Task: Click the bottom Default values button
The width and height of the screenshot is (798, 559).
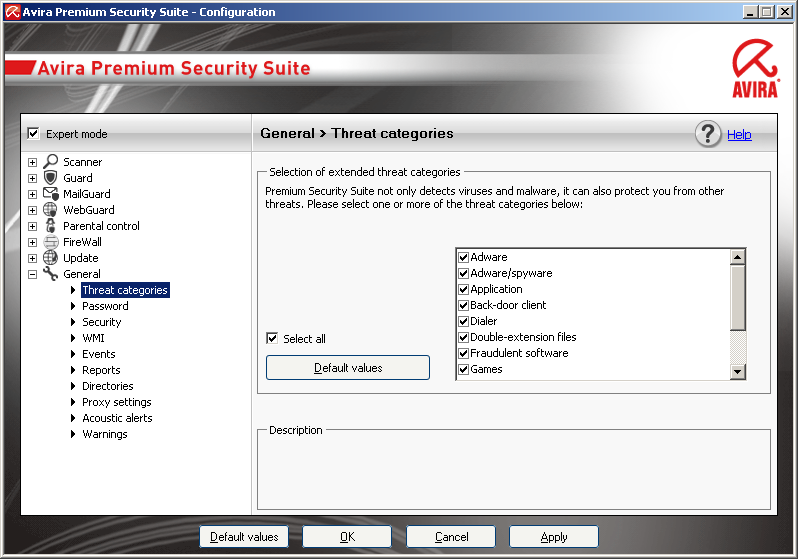Action: pos(244,537)
